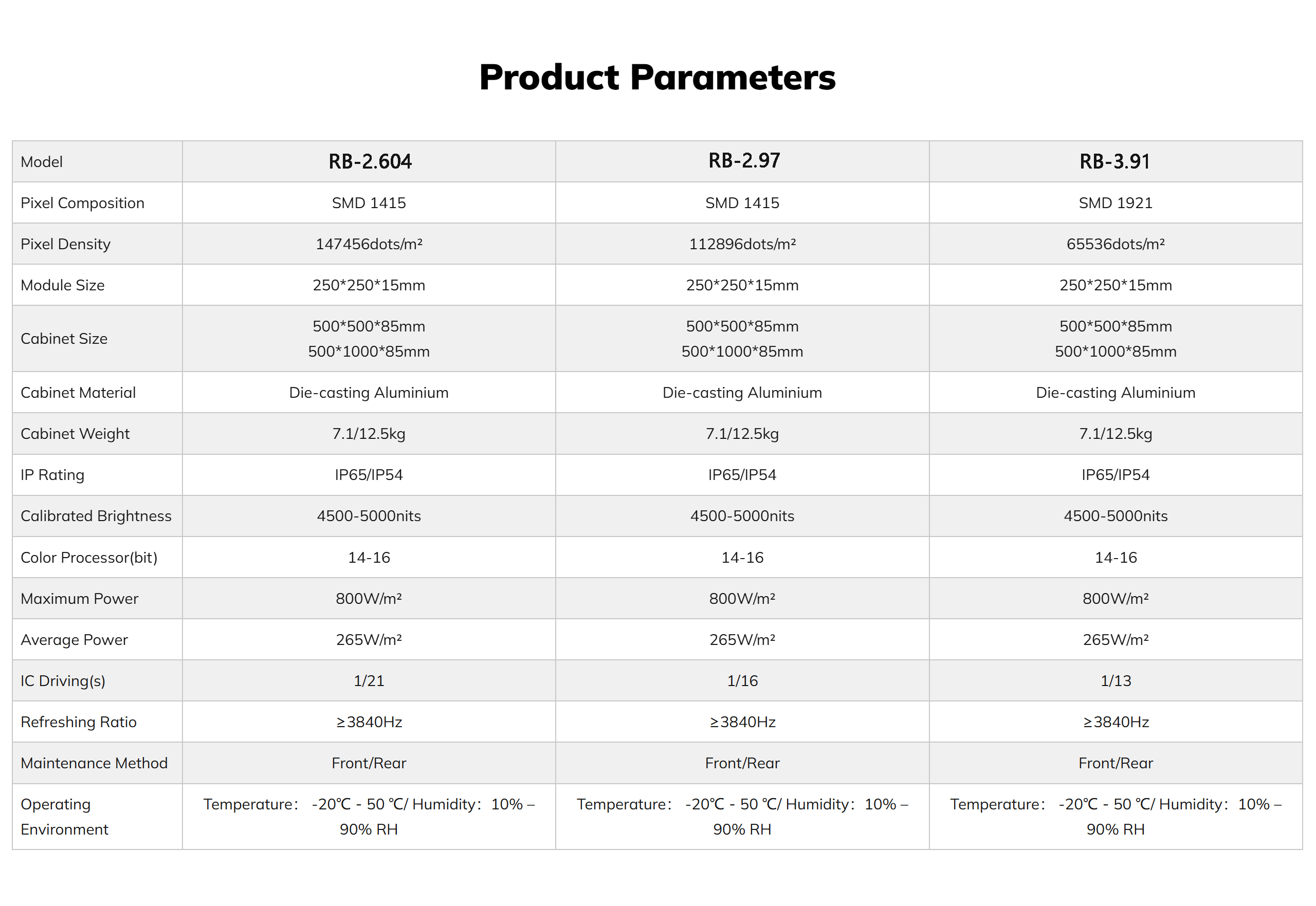The image size is (1316, 906).
Task: Click the 112896dots/m² pixel density value
Action: (x=742, y=244)
